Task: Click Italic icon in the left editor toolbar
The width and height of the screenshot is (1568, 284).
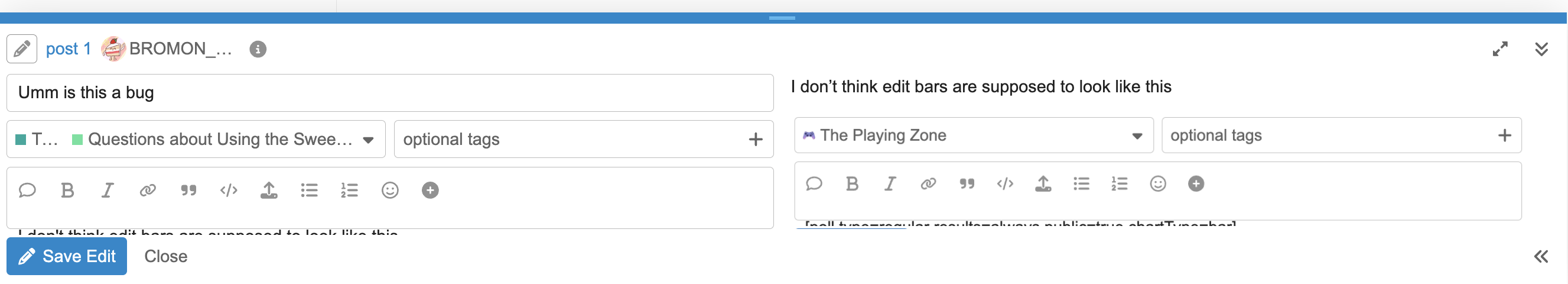Action: tap(108, 191)
